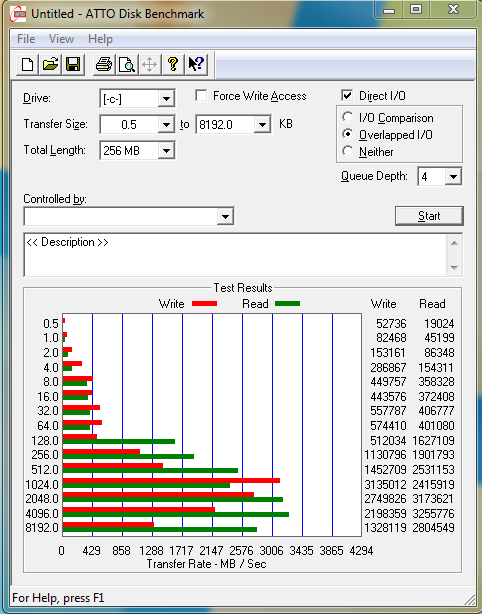Print results using the printer icon
482x614 pixels.
pyautogui.click(x=104, y=64)
